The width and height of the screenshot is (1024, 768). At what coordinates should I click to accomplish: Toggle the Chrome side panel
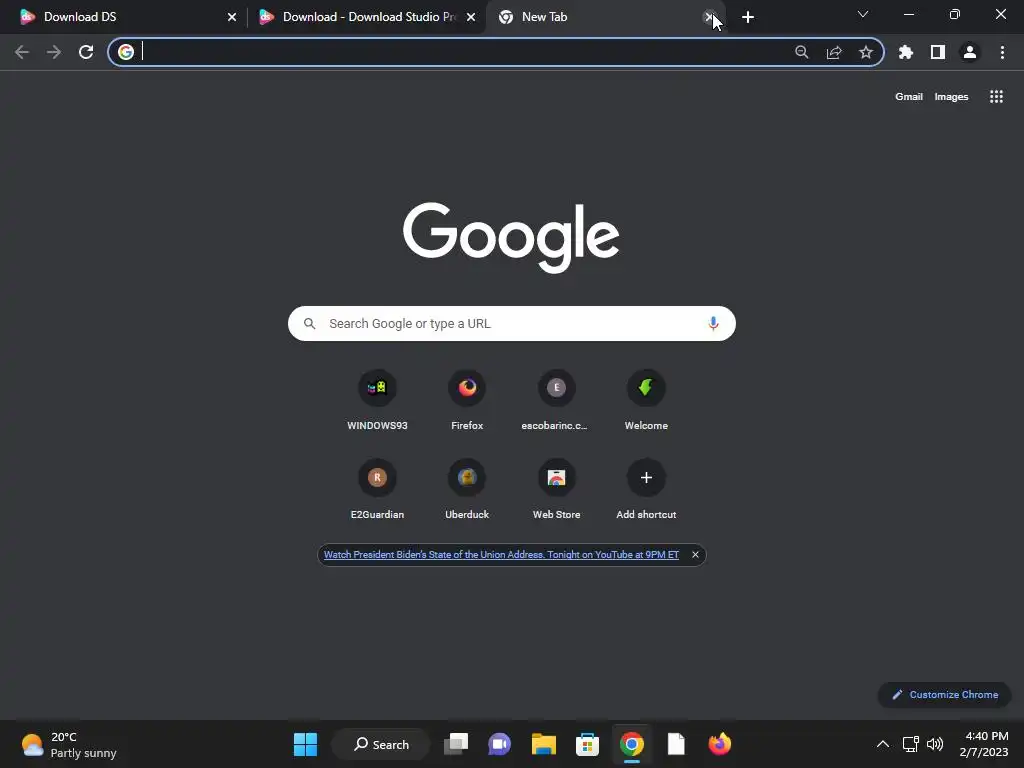pyautogui.click(x=938, y=52)
